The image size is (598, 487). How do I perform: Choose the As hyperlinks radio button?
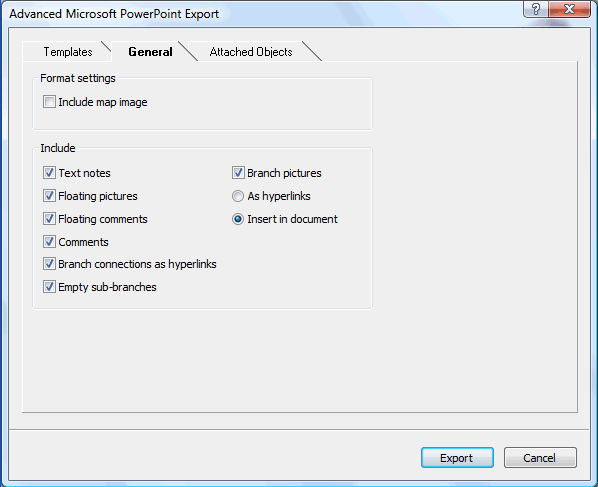pyautogui.click(x=238, y=196)
